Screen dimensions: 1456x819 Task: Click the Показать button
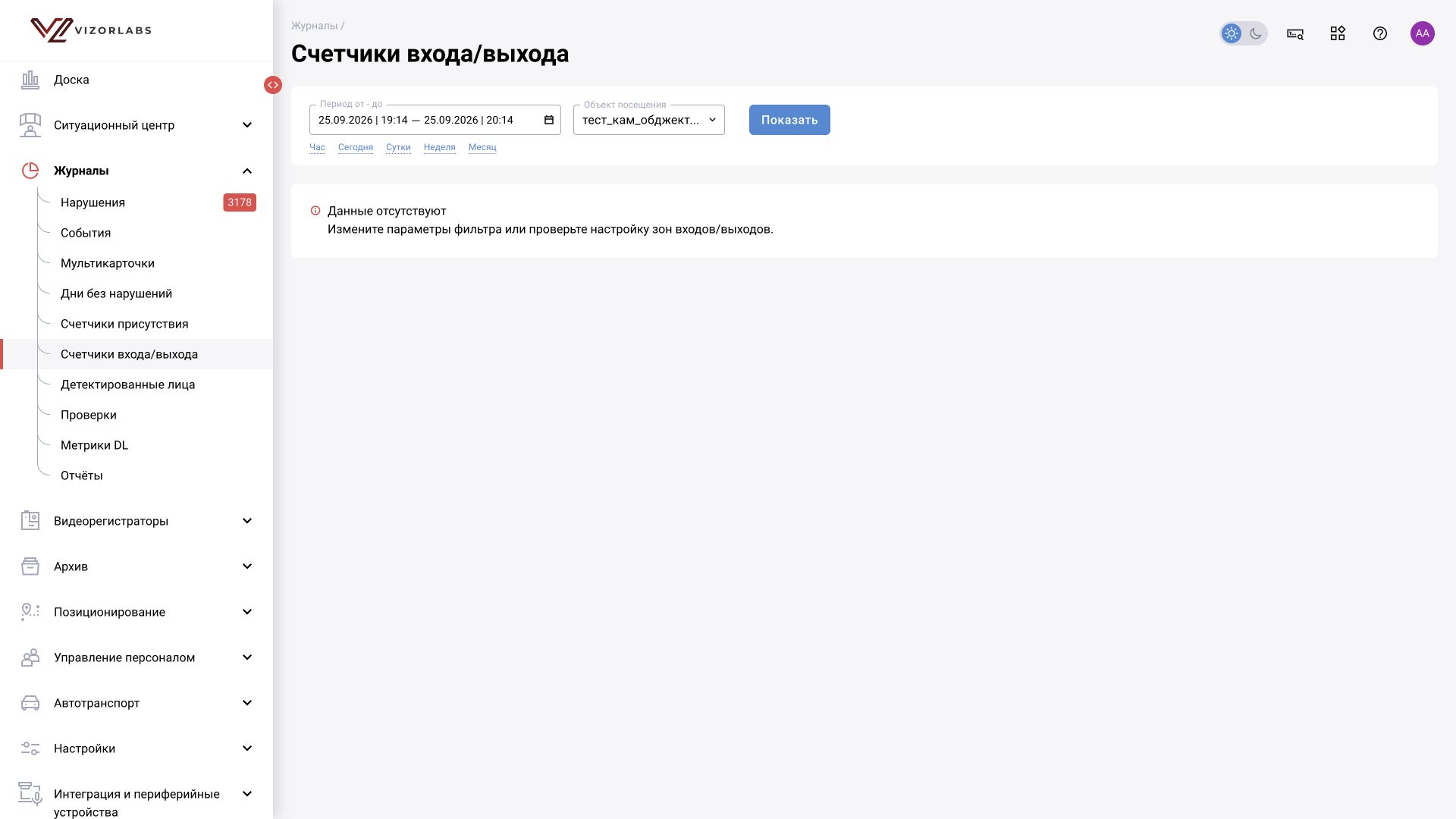(x=789, y=120)
